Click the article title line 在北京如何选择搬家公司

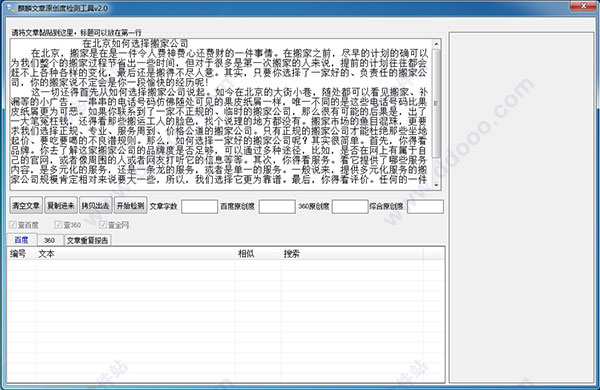[x=135, y=43]
